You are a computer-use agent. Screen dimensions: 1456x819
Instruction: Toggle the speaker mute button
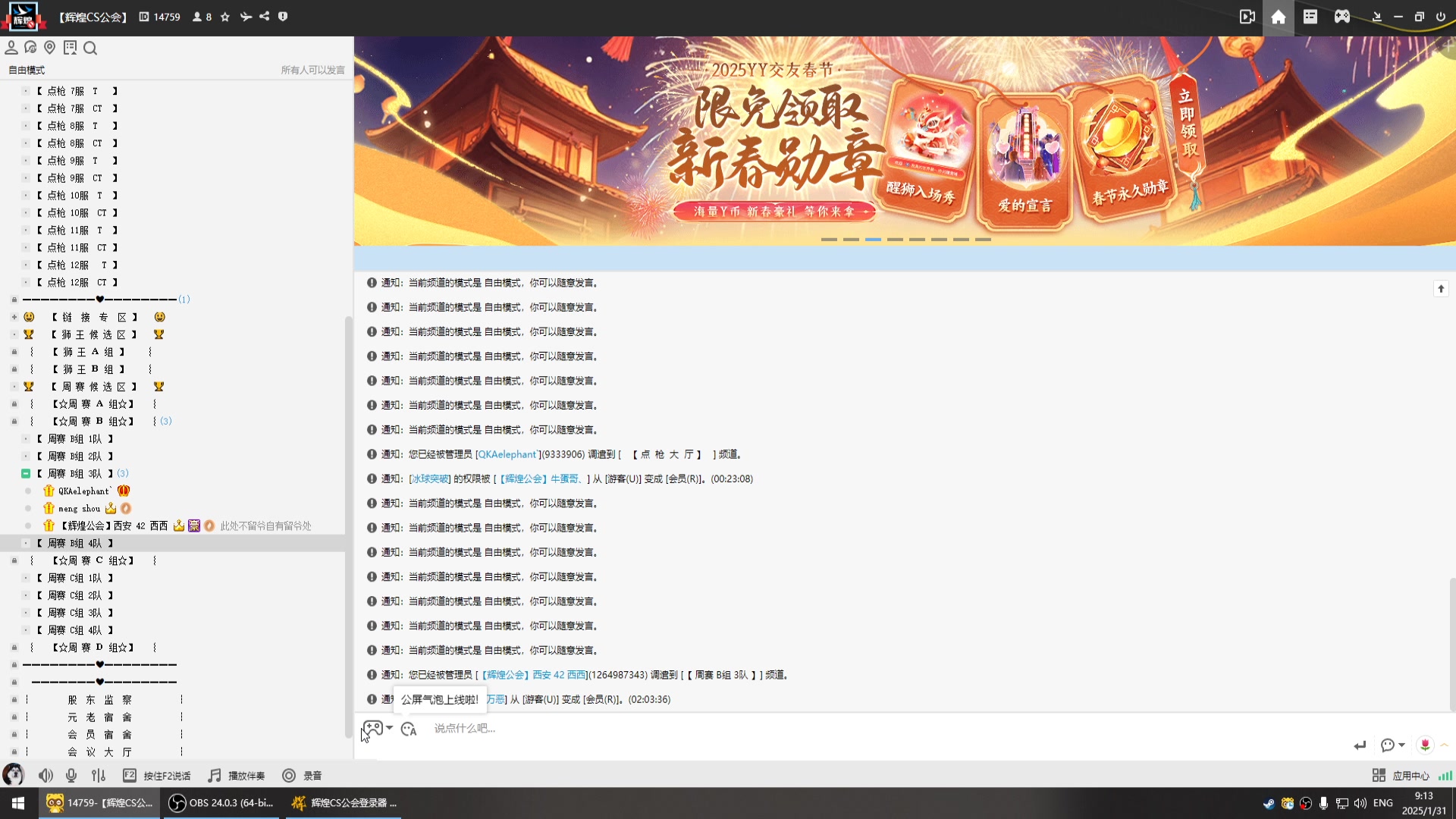click(x=45, y=775)
